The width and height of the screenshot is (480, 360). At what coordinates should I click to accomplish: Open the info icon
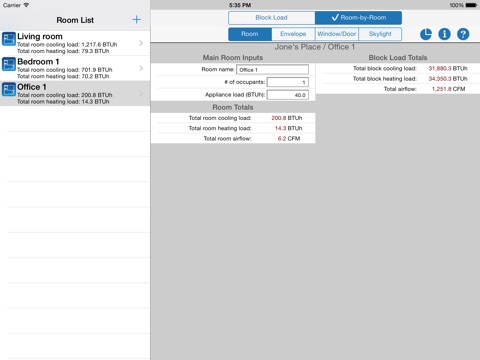point(444,34)
